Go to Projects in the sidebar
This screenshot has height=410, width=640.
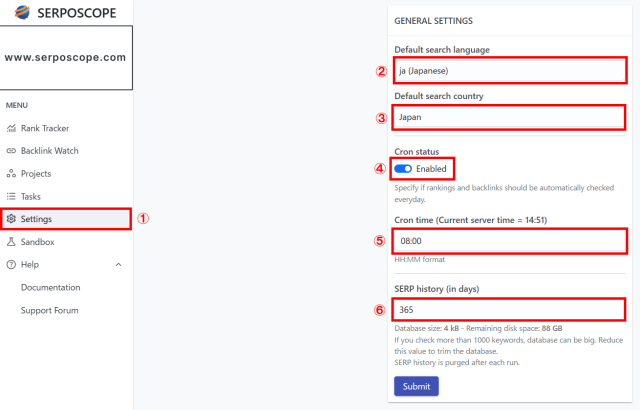pos(38,174)
